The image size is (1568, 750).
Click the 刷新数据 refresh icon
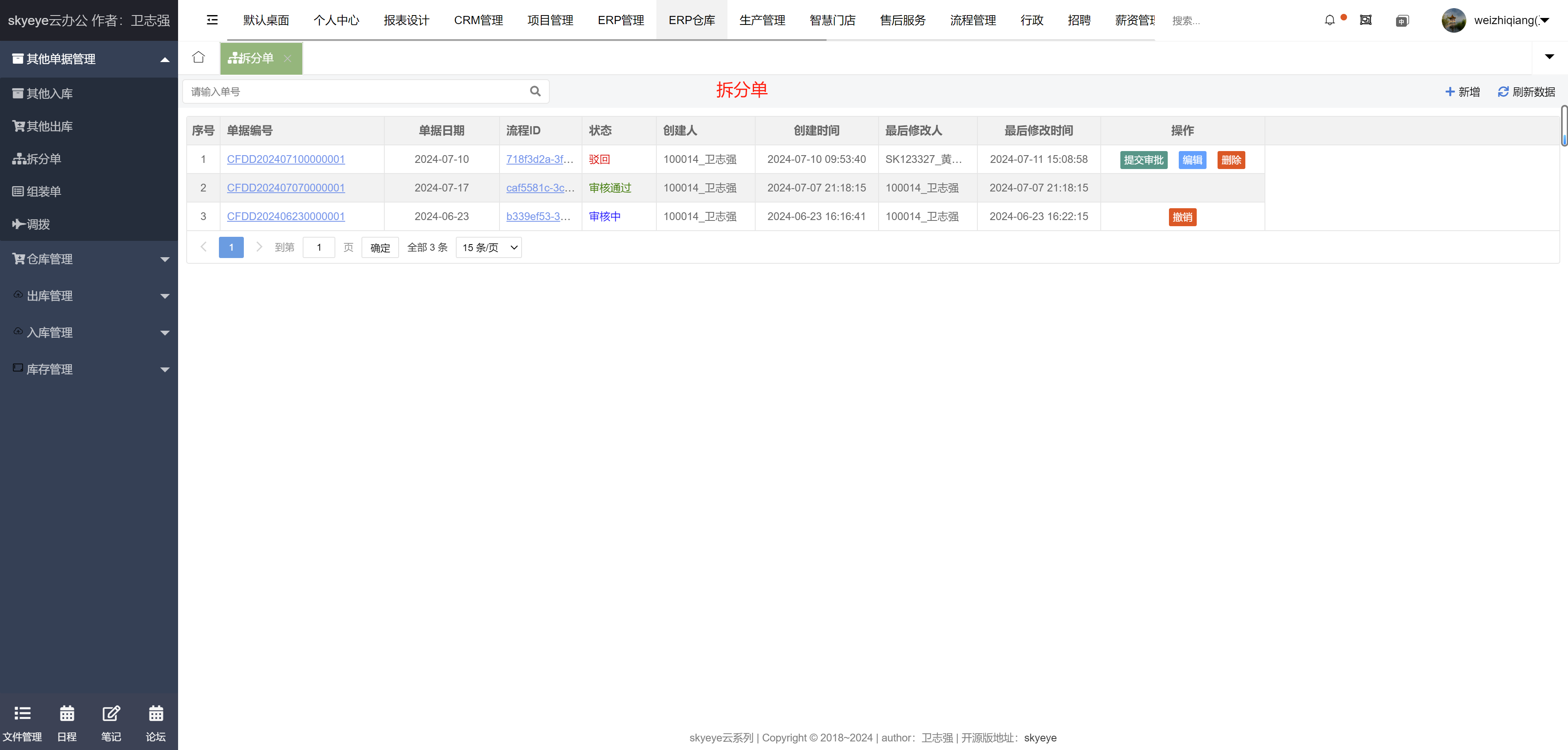(x=1503, y=92)
